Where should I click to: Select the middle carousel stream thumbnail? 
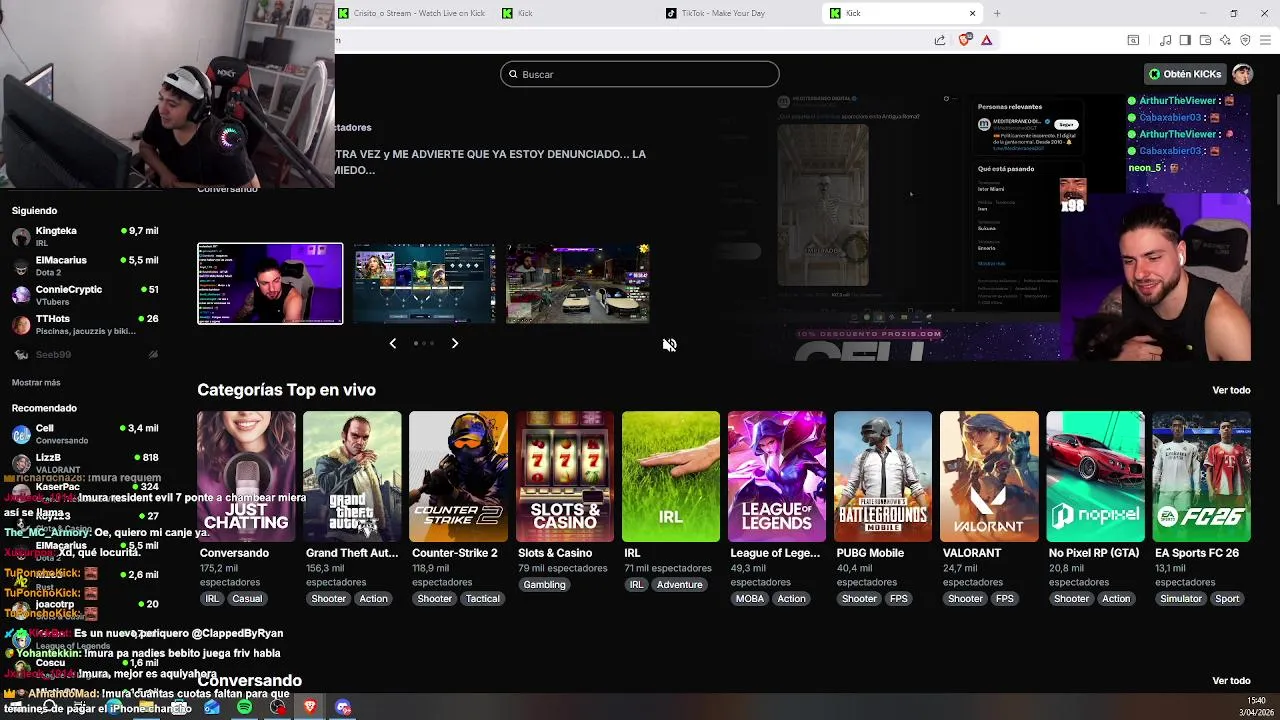pos(424,284)
